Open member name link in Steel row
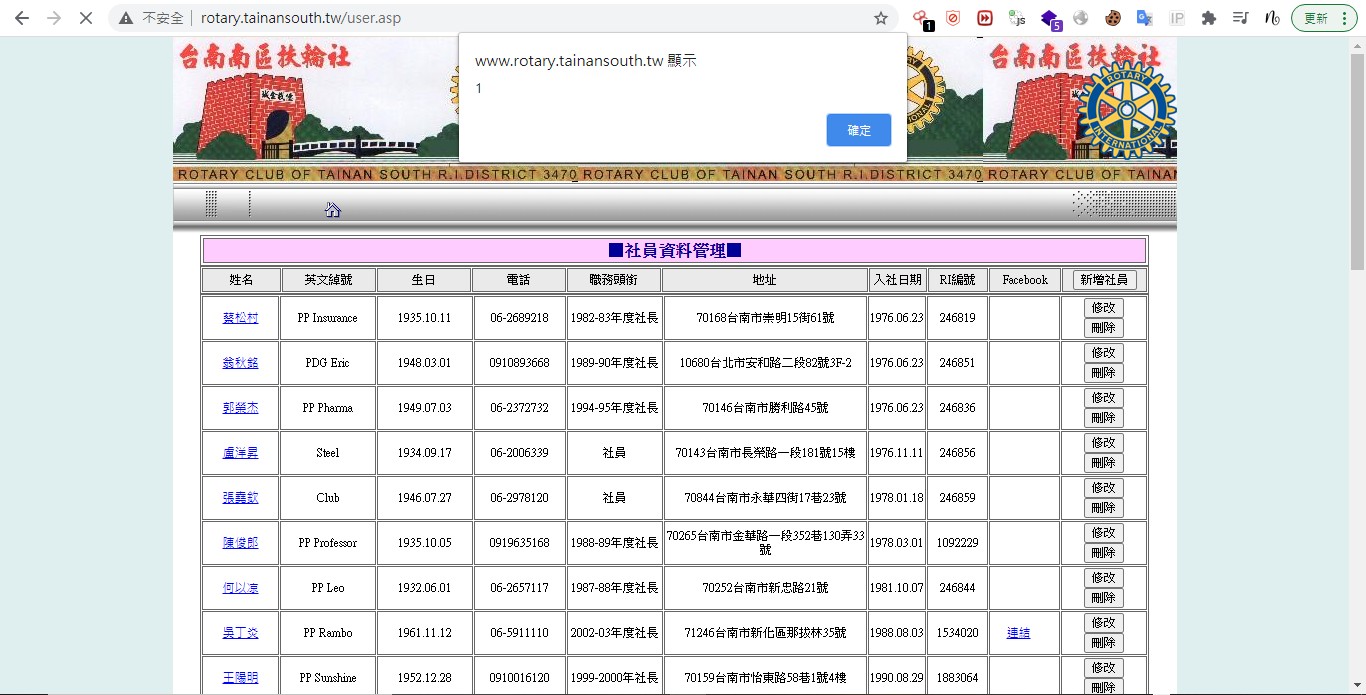The image size is (1366, 695). click(x=240, y=453)
